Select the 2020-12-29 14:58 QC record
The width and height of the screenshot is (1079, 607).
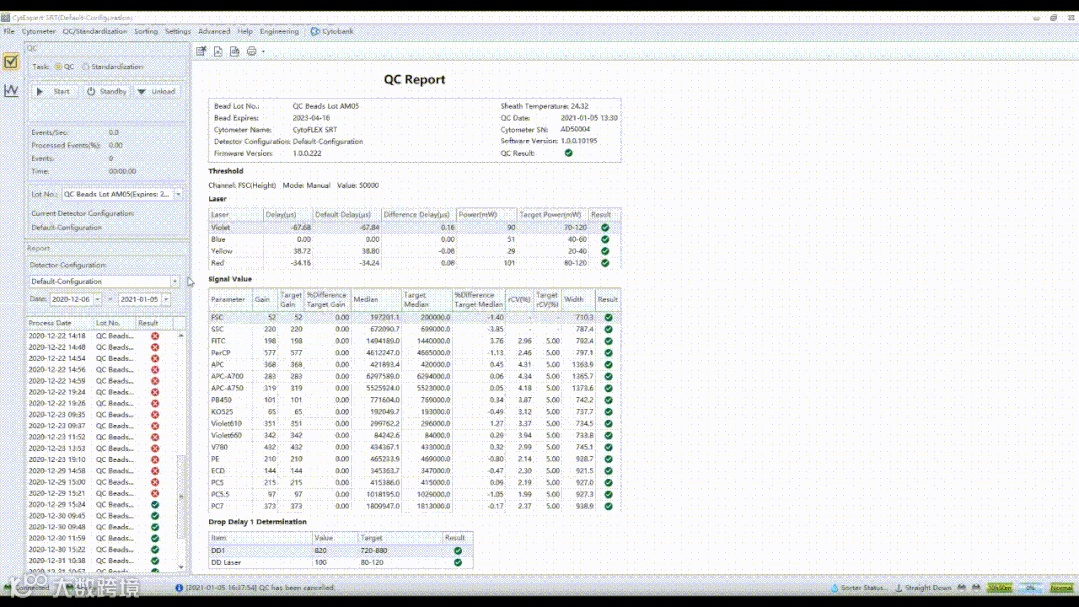pyautogui.click(x=103, y=471)
